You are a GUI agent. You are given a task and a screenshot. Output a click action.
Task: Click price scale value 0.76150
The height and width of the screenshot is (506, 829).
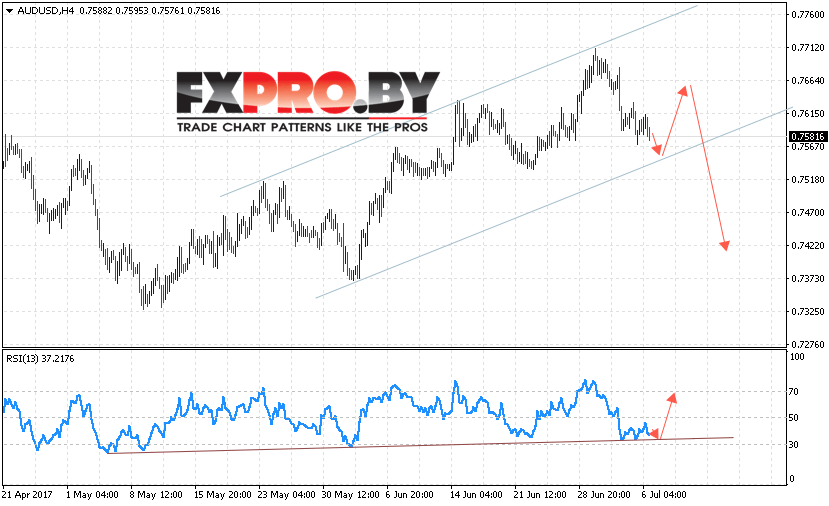point(808,114)
